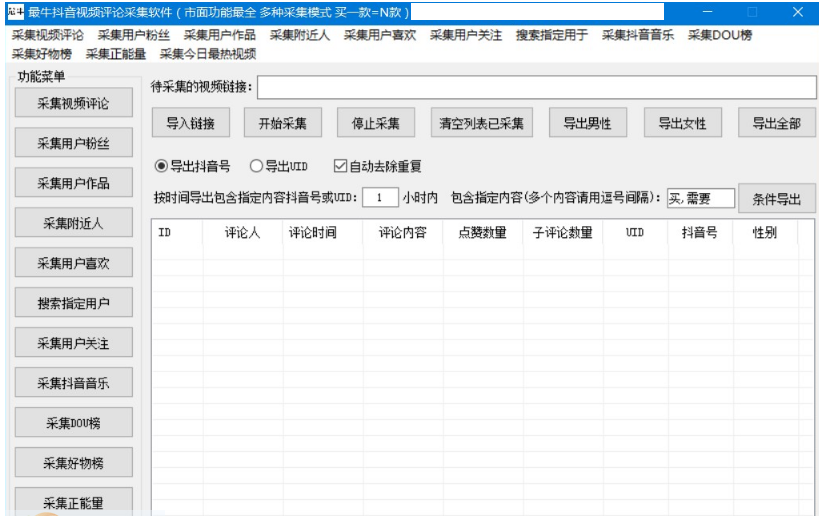Click the 停止采集 button
The width and height of the screenshot is (822, 516).
coord(376,123)
